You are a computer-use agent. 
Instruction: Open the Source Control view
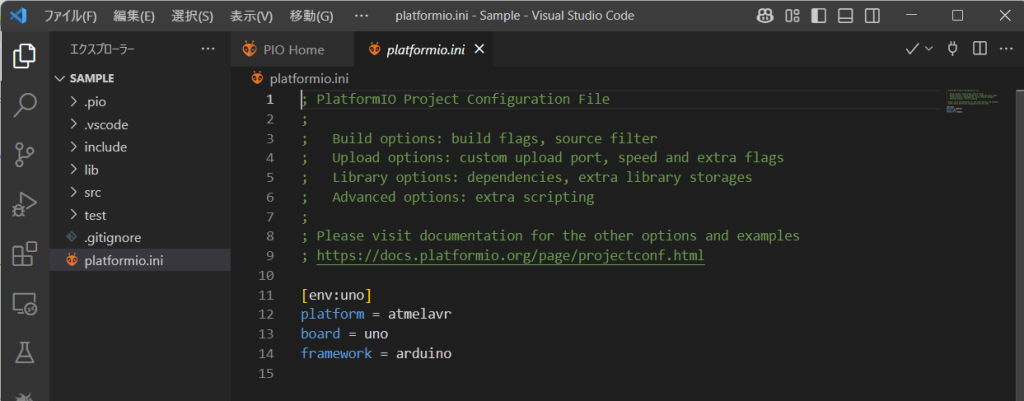tap(24, 154)
